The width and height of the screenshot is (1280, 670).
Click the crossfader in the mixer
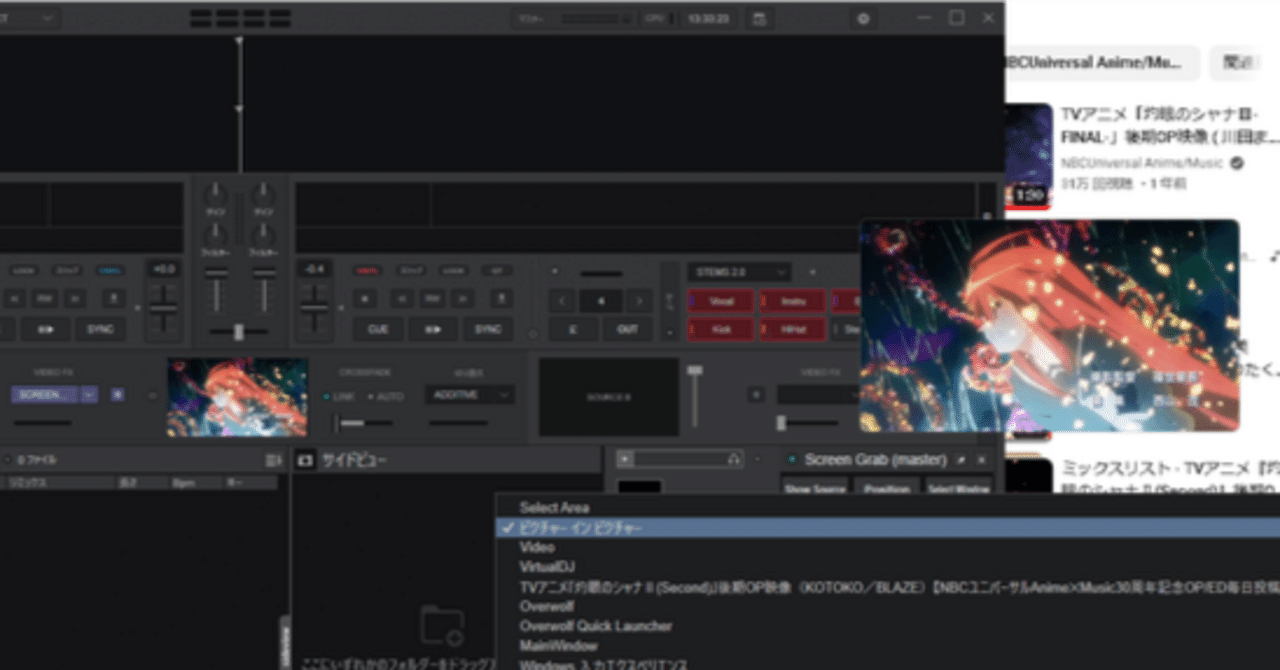(x=238, y=330)
